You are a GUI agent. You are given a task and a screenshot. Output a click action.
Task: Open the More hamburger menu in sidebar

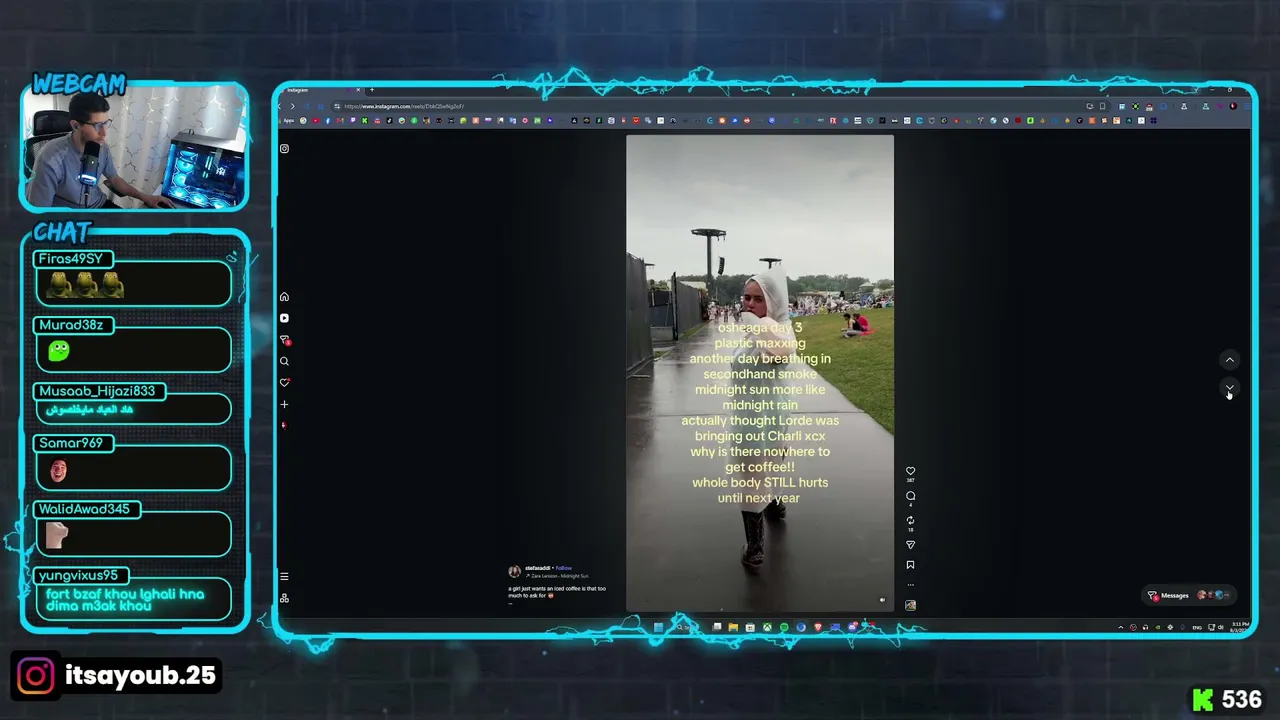coord(284,577)
